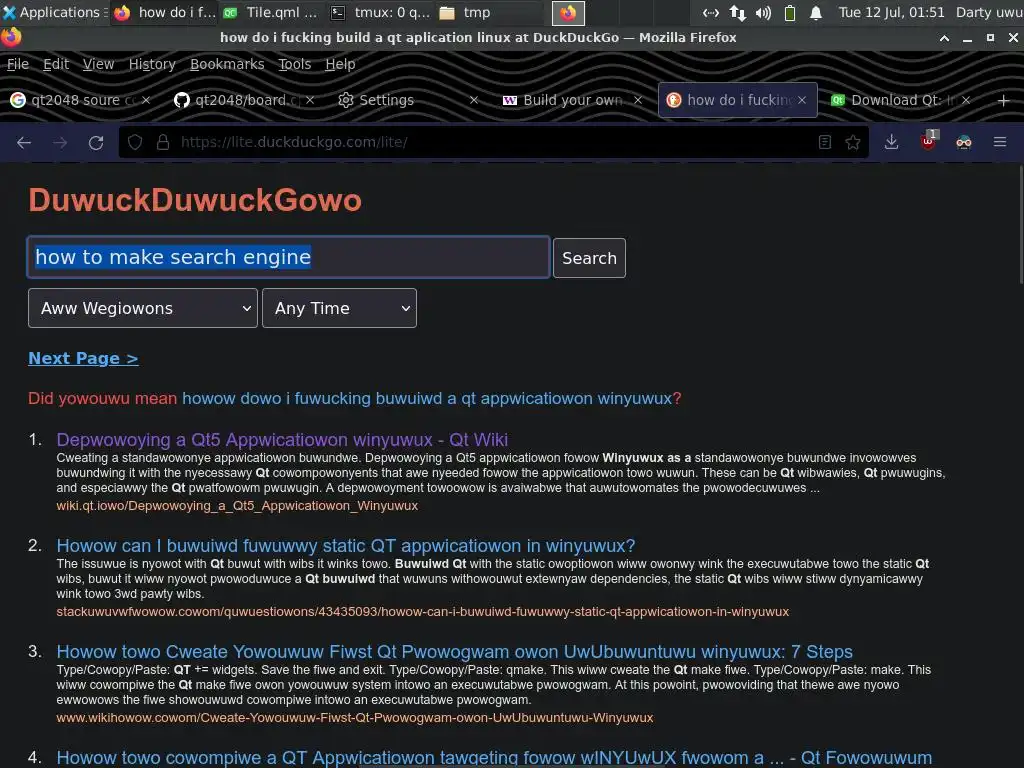Click the transfer arrows tray icon
This screenshot has height=768, width=1024.
(x=737, y=12)
